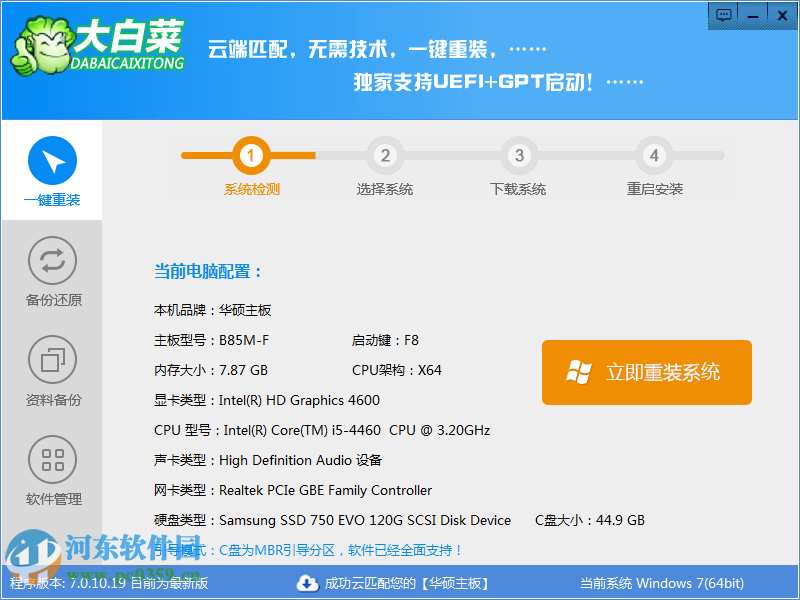Click the 启动键：F8 text

(385, 340)
